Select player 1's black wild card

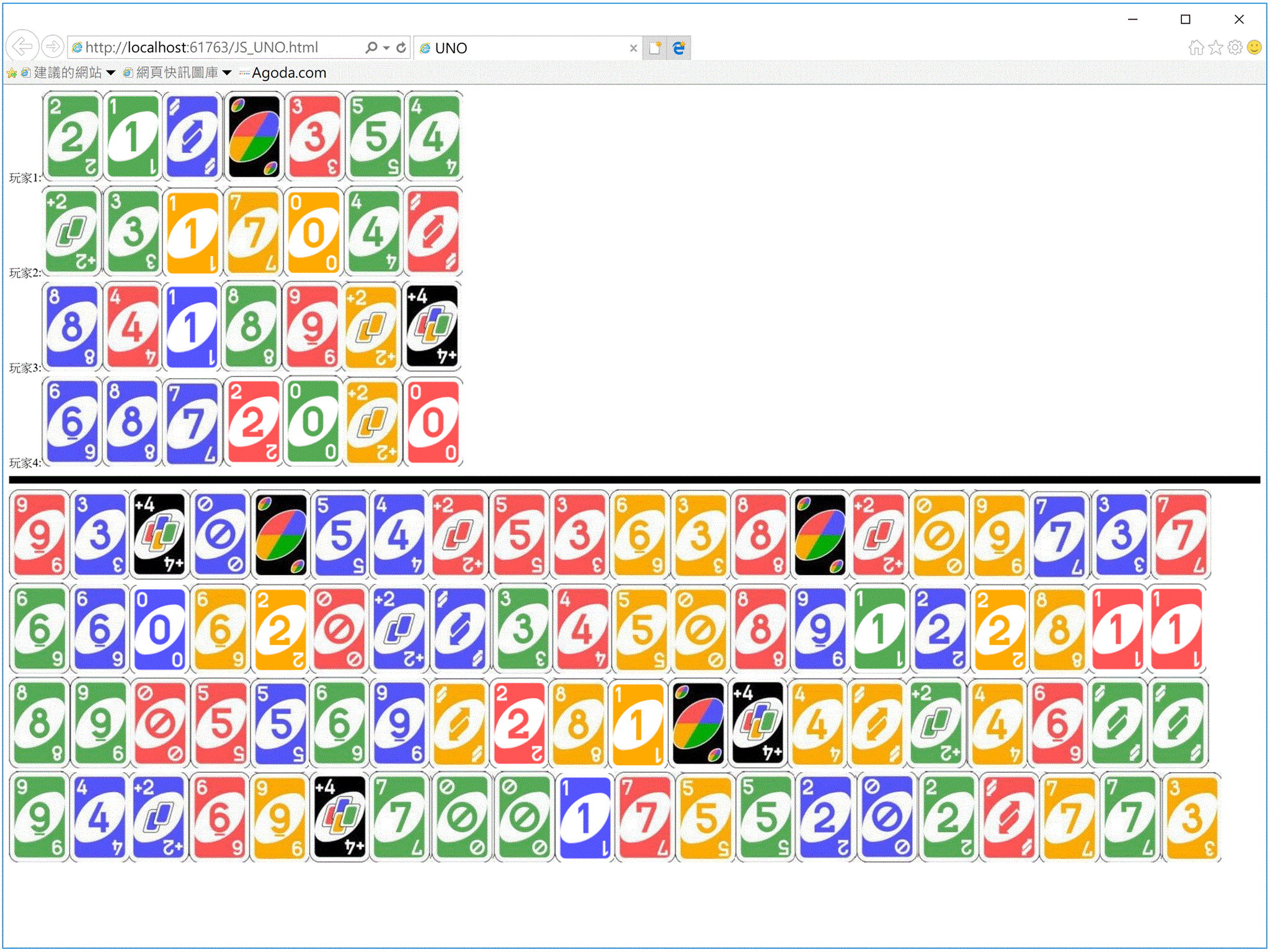(253, 136)
